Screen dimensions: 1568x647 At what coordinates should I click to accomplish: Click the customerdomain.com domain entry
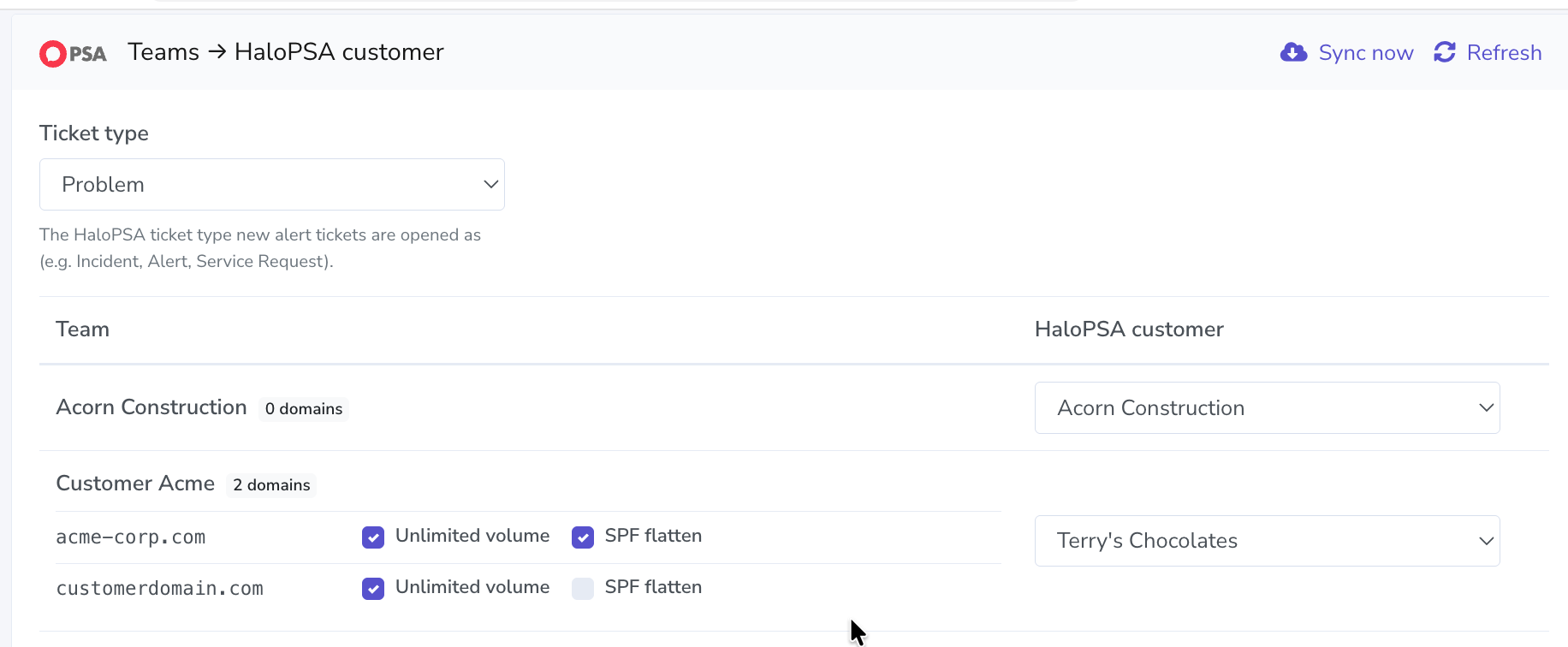click(160, 589)
